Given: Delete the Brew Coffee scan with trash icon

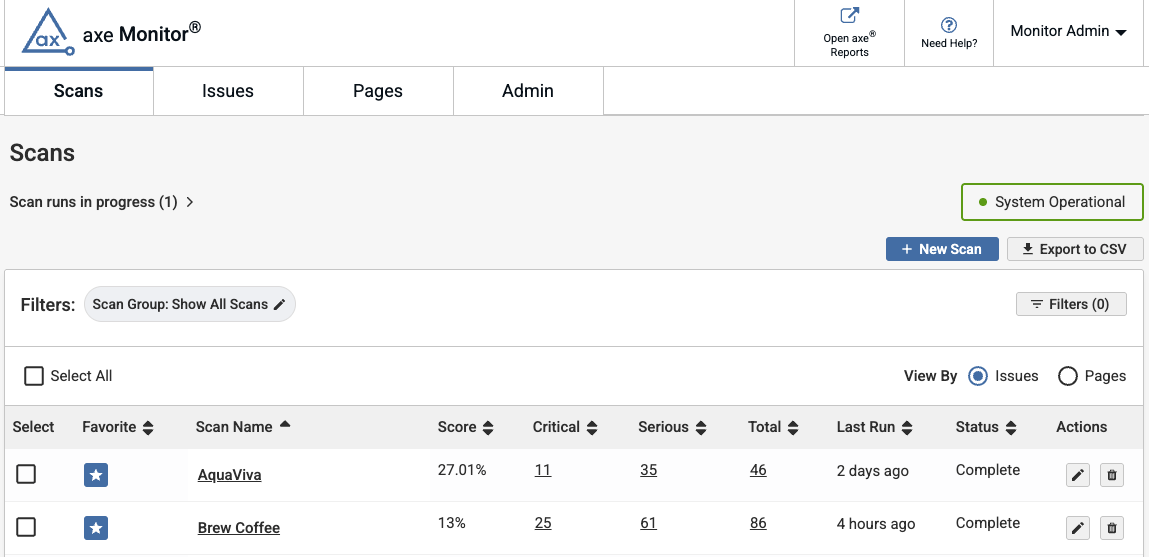Looking at the screenshot, I should (x=1111, y=528).
